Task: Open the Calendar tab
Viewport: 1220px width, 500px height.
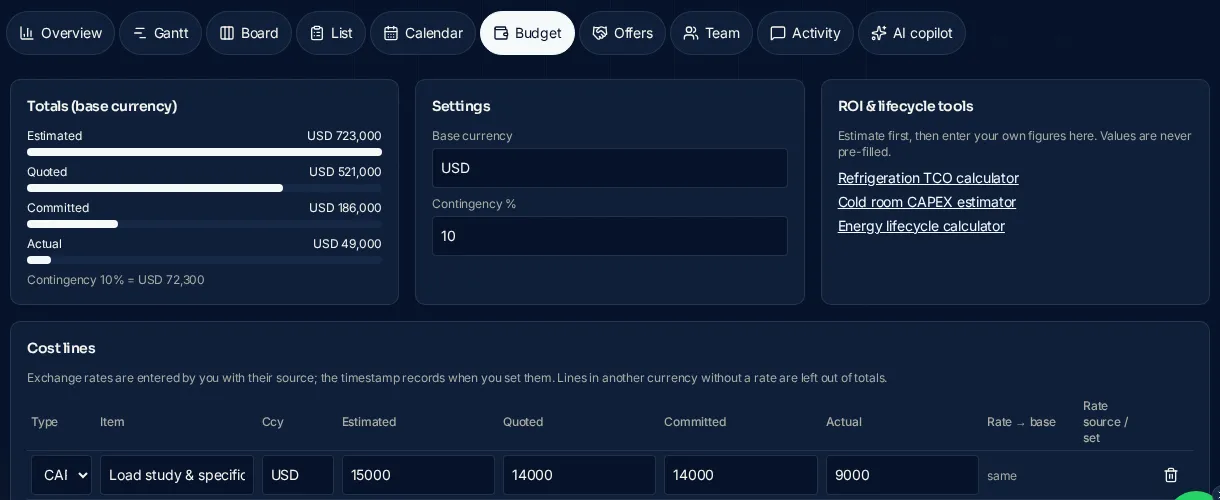Action: (x=423, y=33)
